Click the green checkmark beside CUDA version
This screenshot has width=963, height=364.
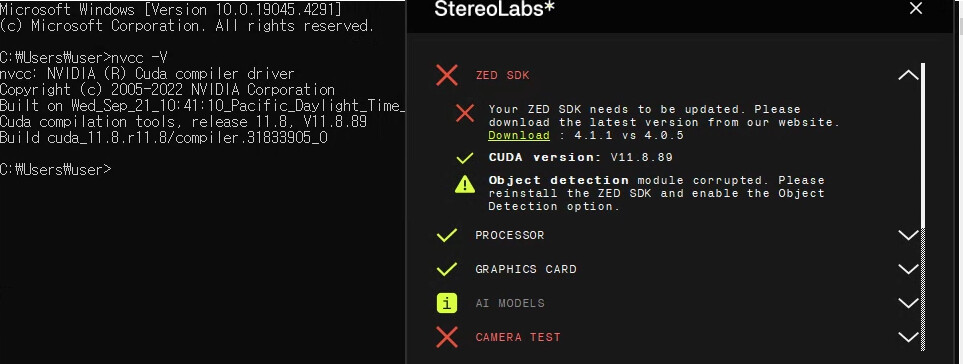click(x=465, y=158)
